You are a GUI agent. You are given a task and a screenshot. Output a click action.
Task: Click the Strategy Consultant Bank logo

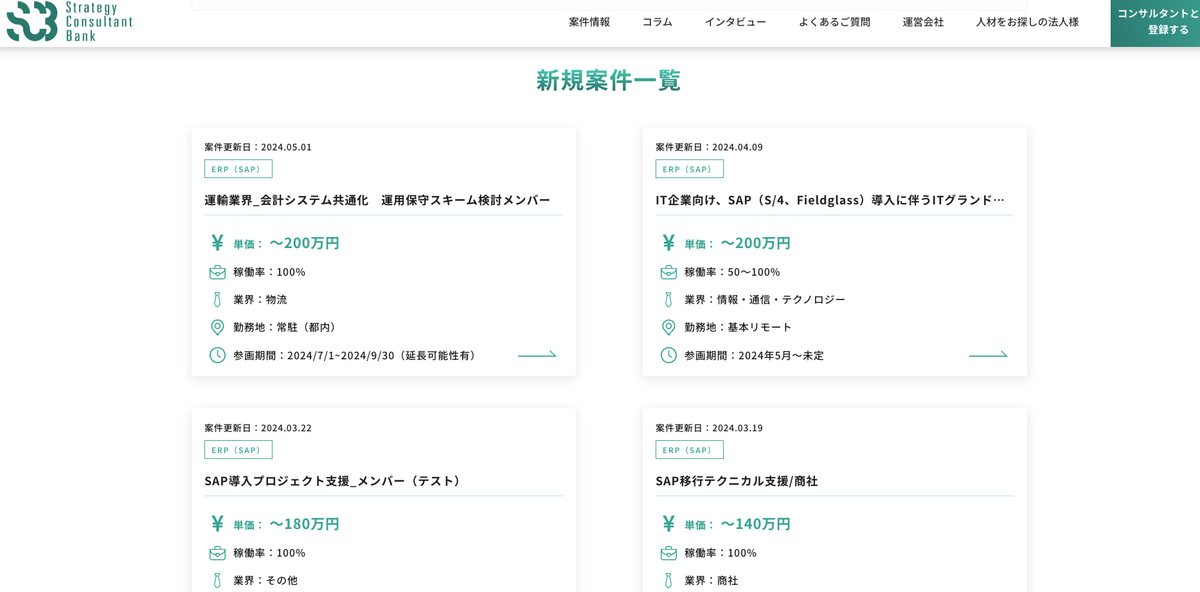click(69, 21)
